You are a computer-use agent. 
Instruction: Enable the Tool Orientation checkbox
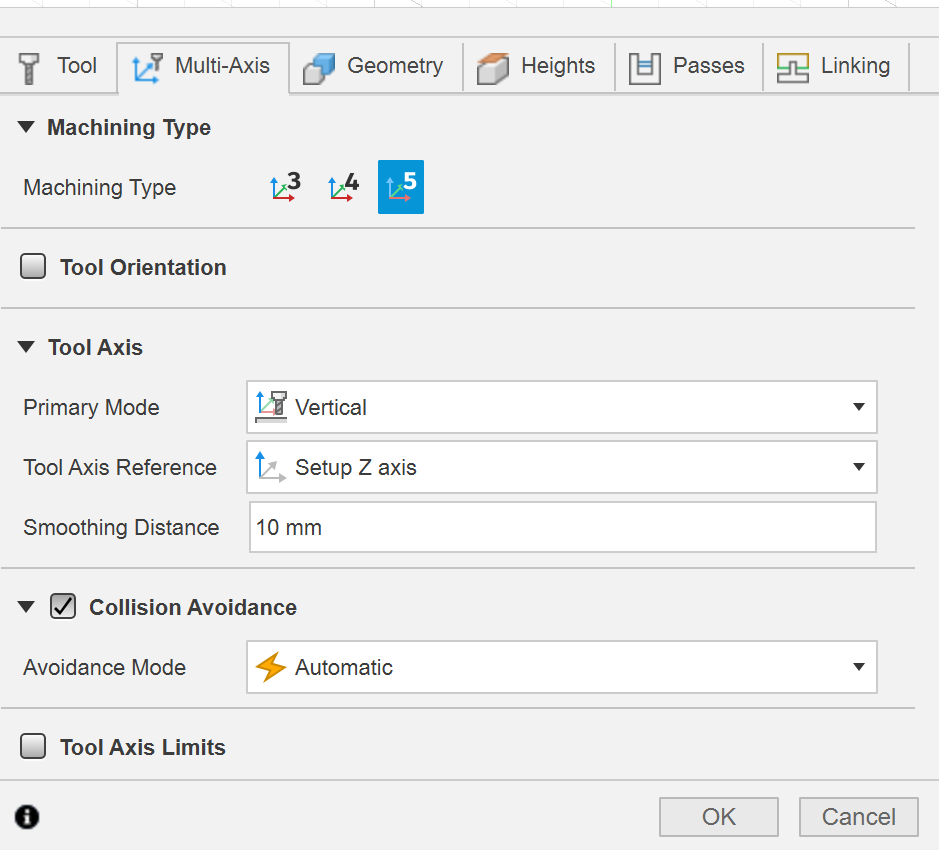point(34,267)
